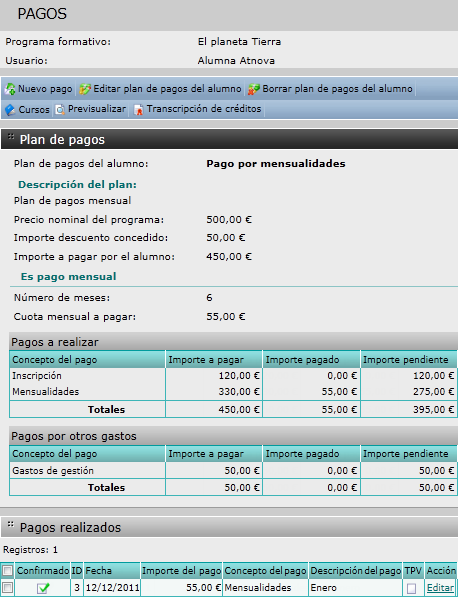This screenshot has width=458, height=597.
Task: Click the Editar link for the Enero payment
Action: coord(440,588)
